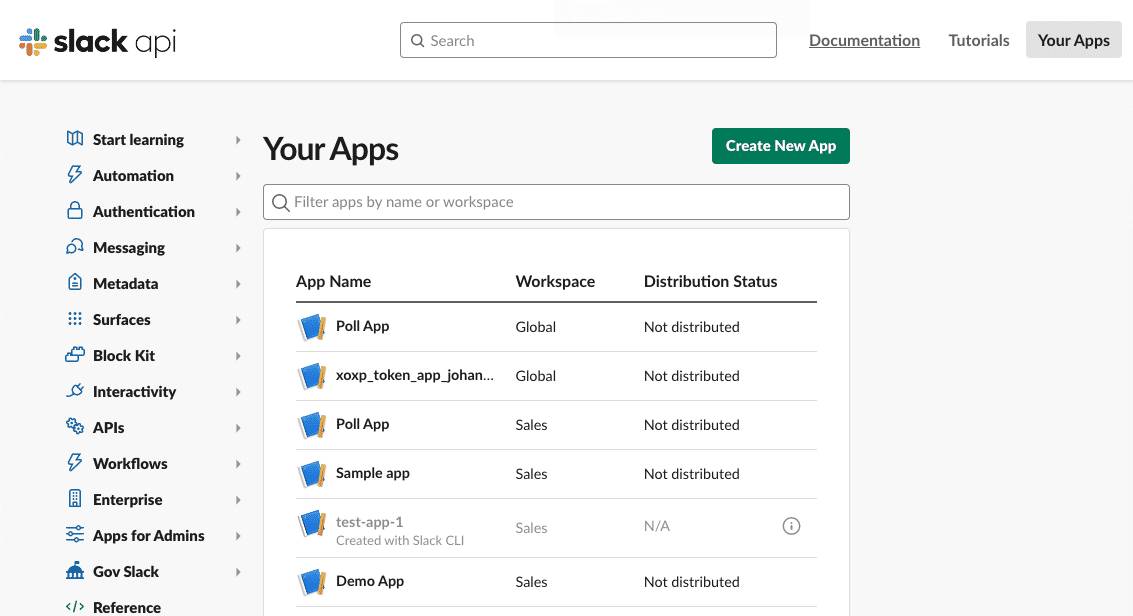
Task: Click the Interactivity plug icon
Action: coord(74,391)
